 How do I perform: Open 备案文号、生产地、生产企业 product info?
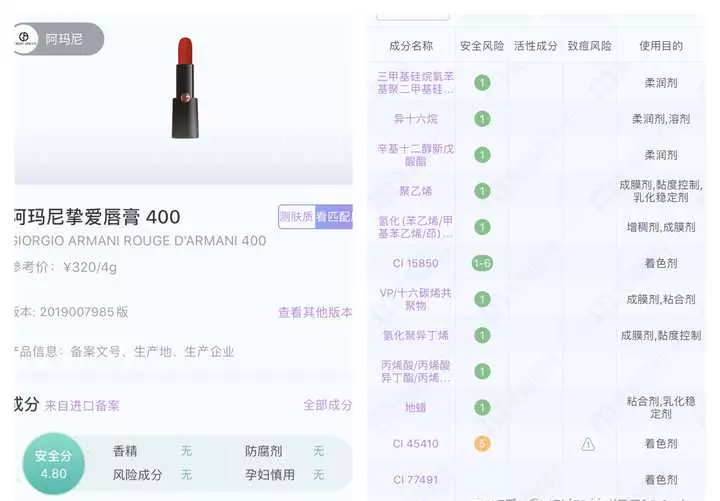(x=152, y=352)
